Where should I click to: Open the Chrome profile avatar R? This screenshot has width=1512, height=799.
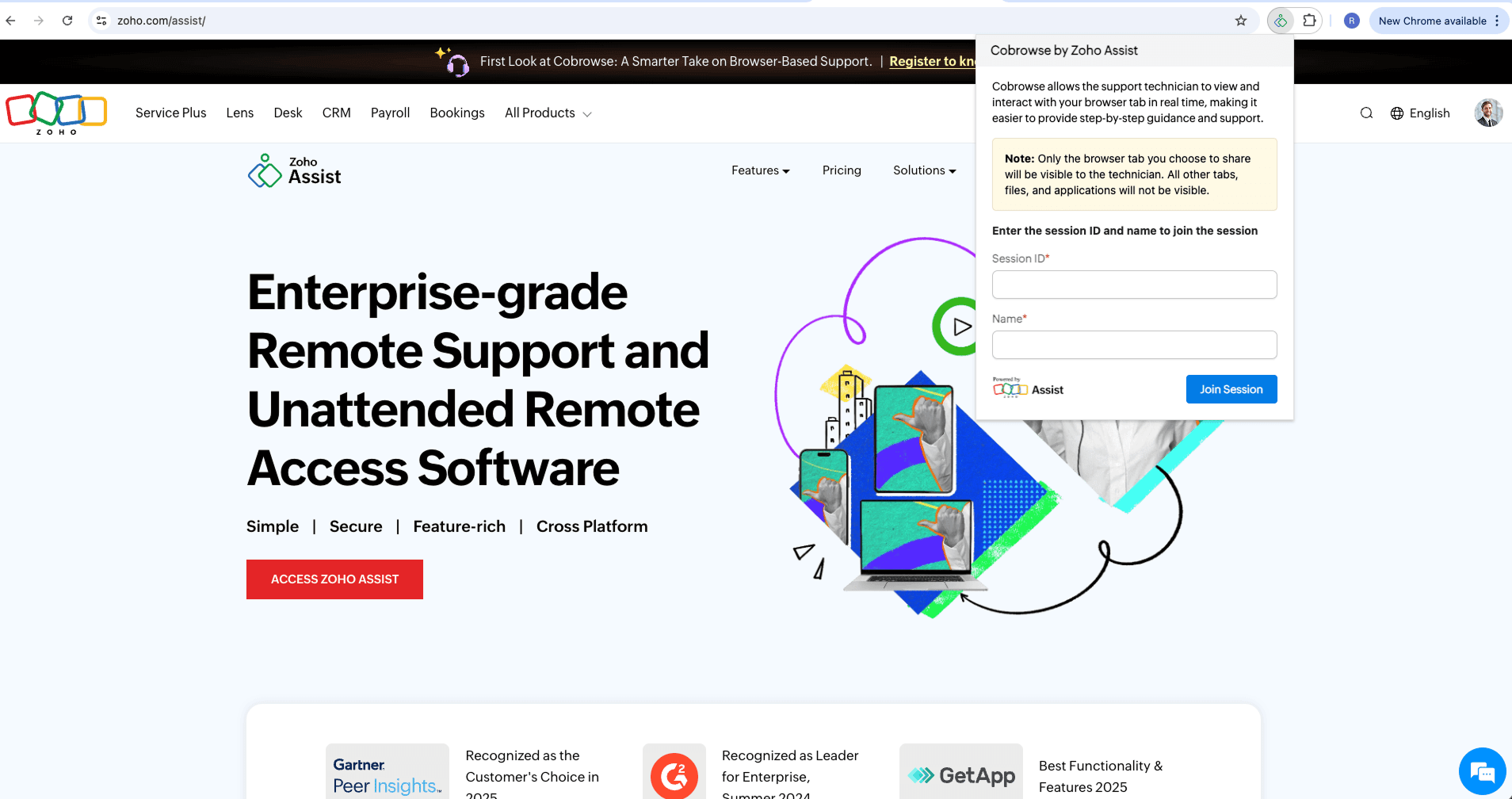point(1352,21)
